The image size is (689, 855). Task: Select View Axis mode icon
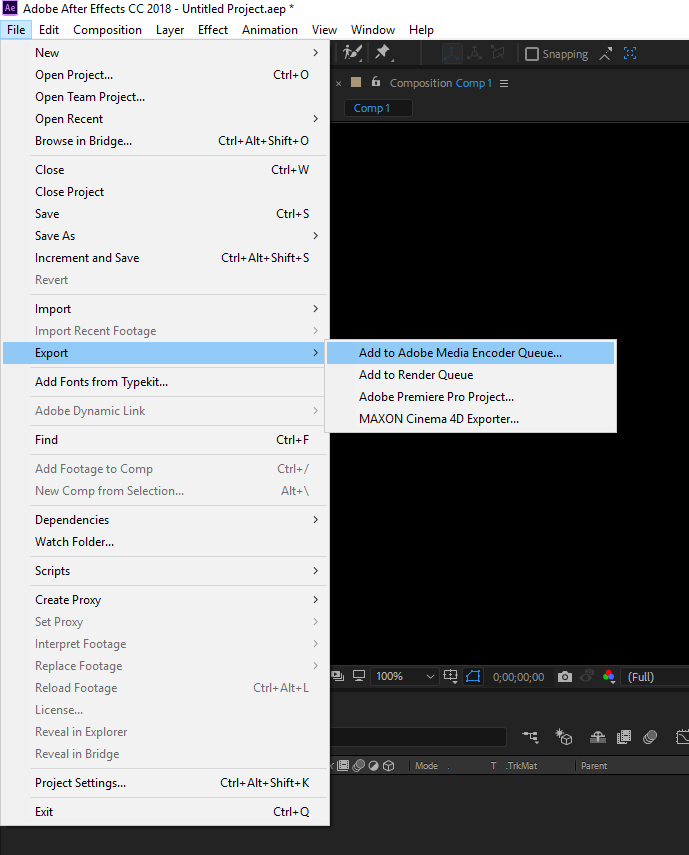[497, 53]
